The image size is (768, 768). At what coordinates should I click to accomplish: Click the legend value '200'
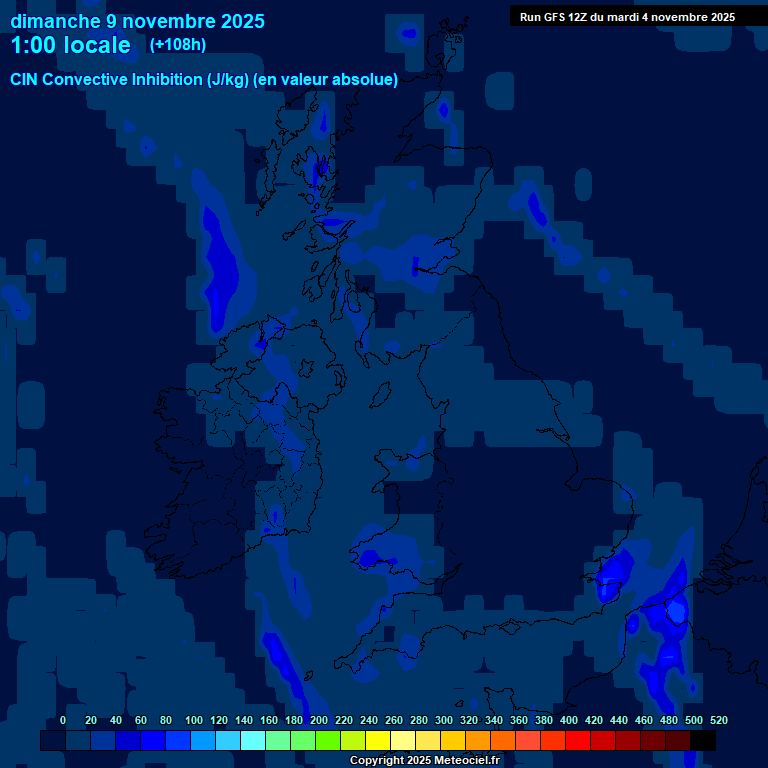point(319,720)
